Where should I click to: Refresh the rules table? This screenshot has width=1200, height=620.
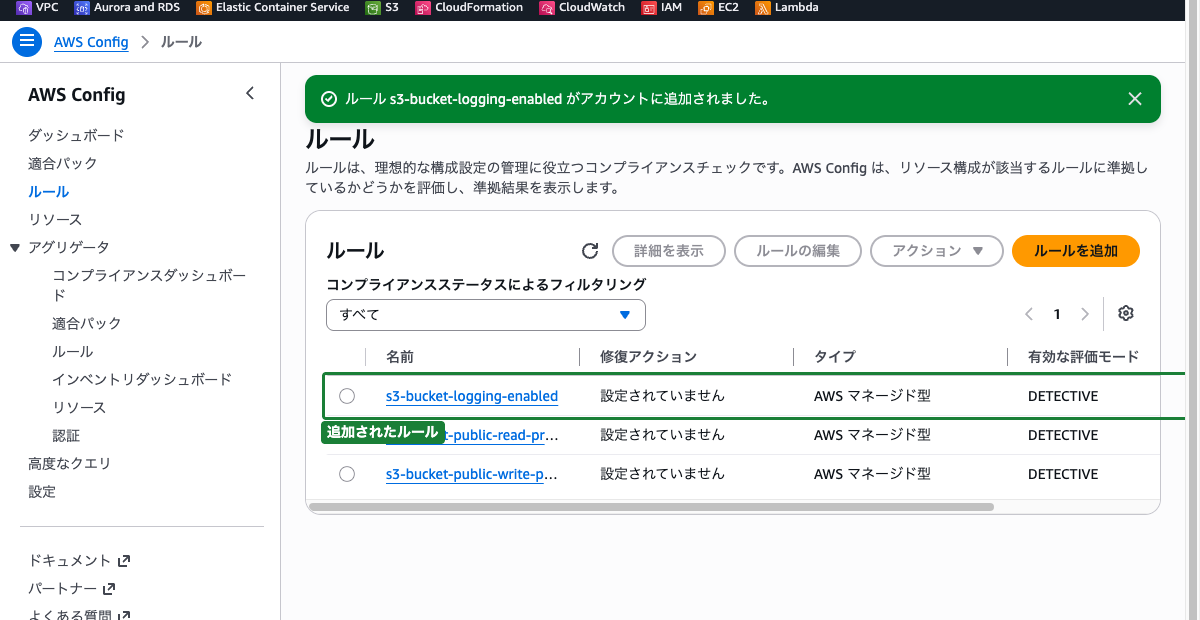(590, 251)
